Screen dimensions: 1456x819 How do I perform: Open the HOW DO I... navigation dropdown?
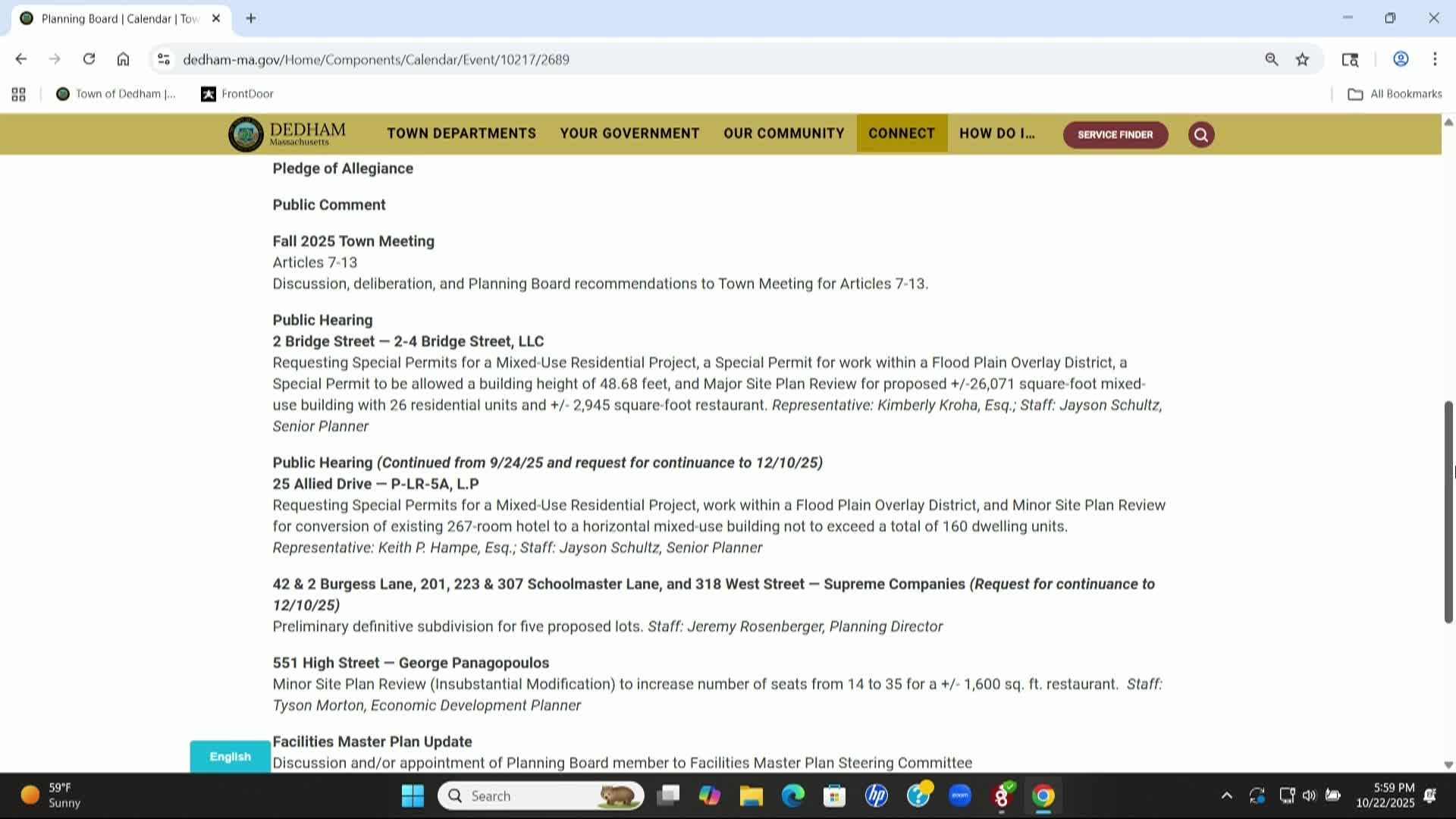[996, 133]
